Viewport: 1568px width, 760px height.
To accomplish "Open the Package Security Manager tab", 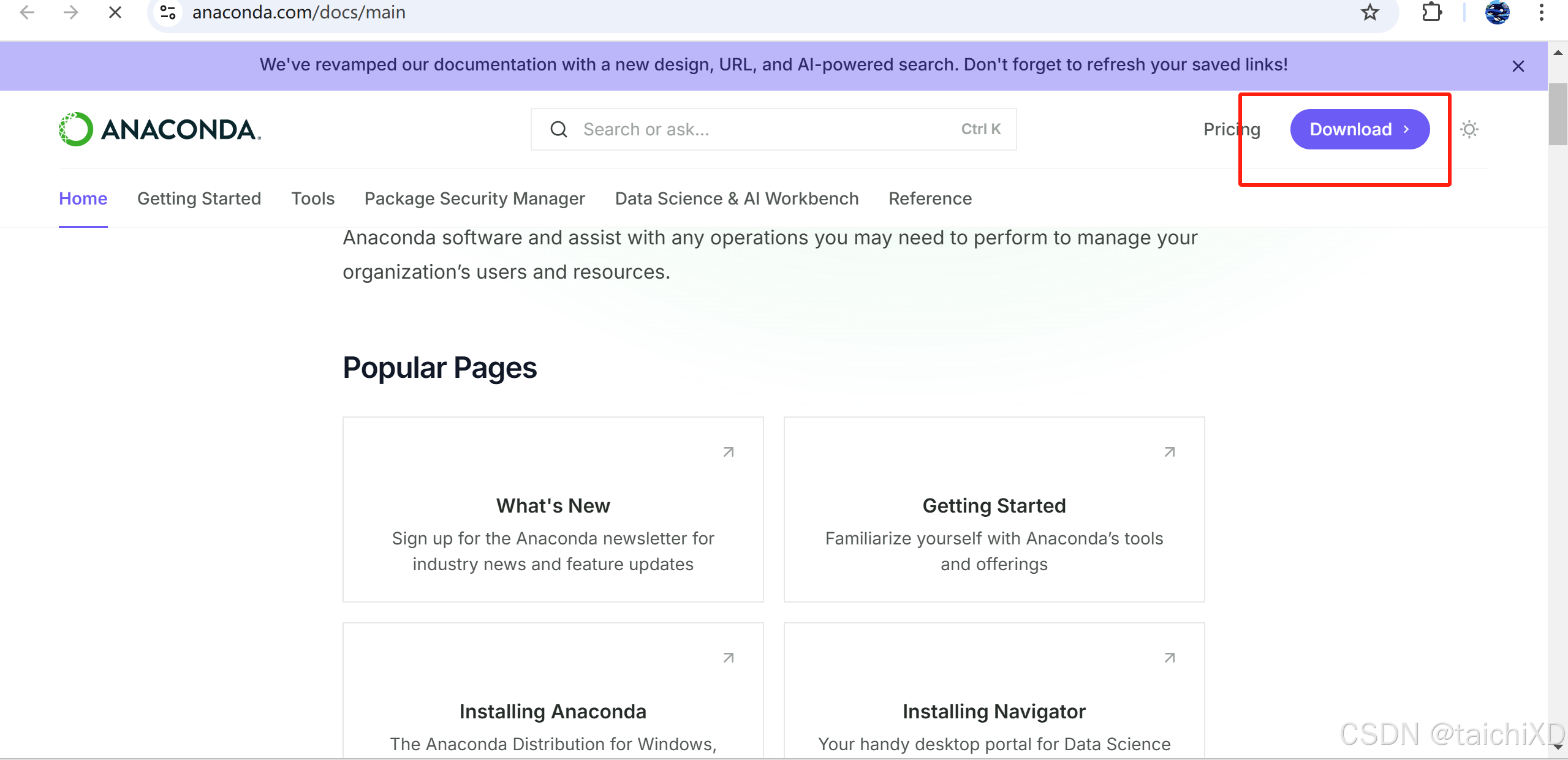I will click(x=474, y=198).
